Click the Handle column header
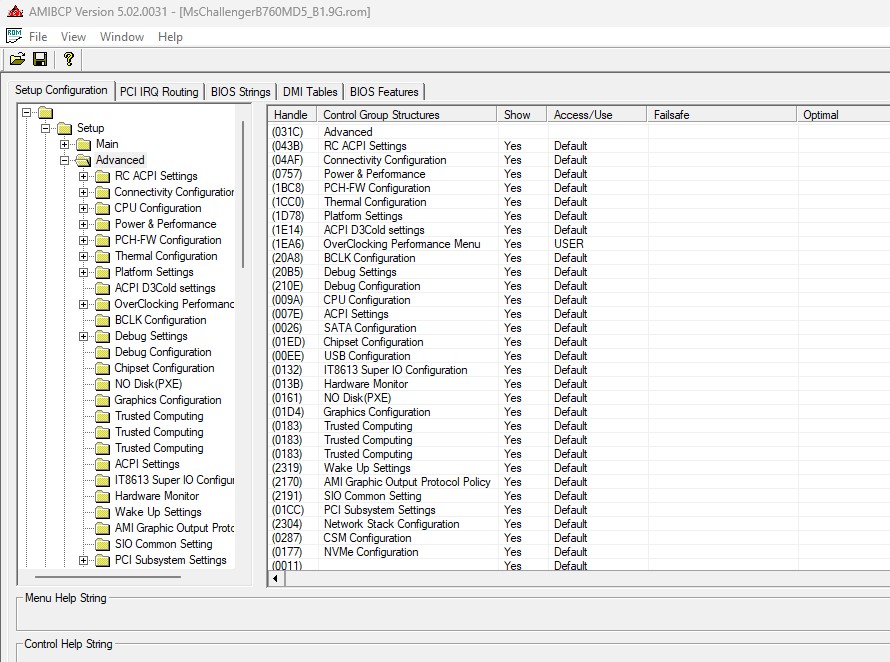This screenshot has width=890, height=662. coord(291,115)
